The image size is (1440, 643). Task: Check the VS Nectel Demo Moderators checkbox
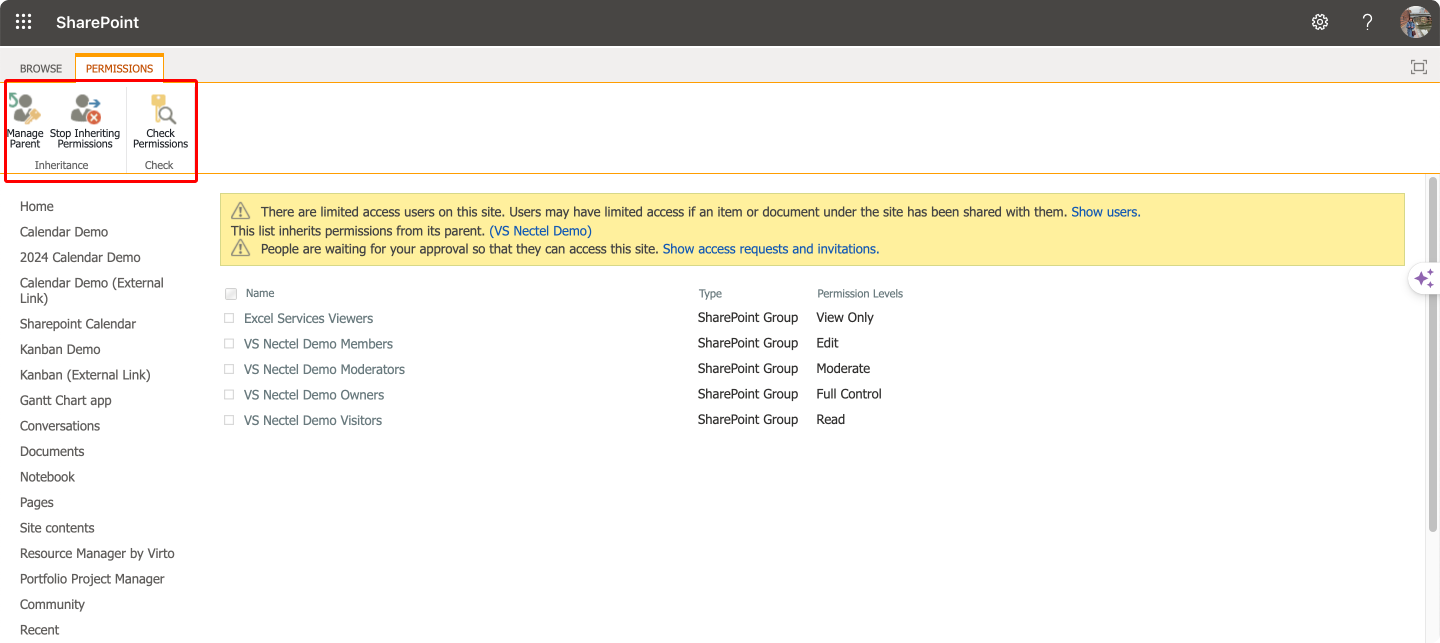[x=229, y=369]
